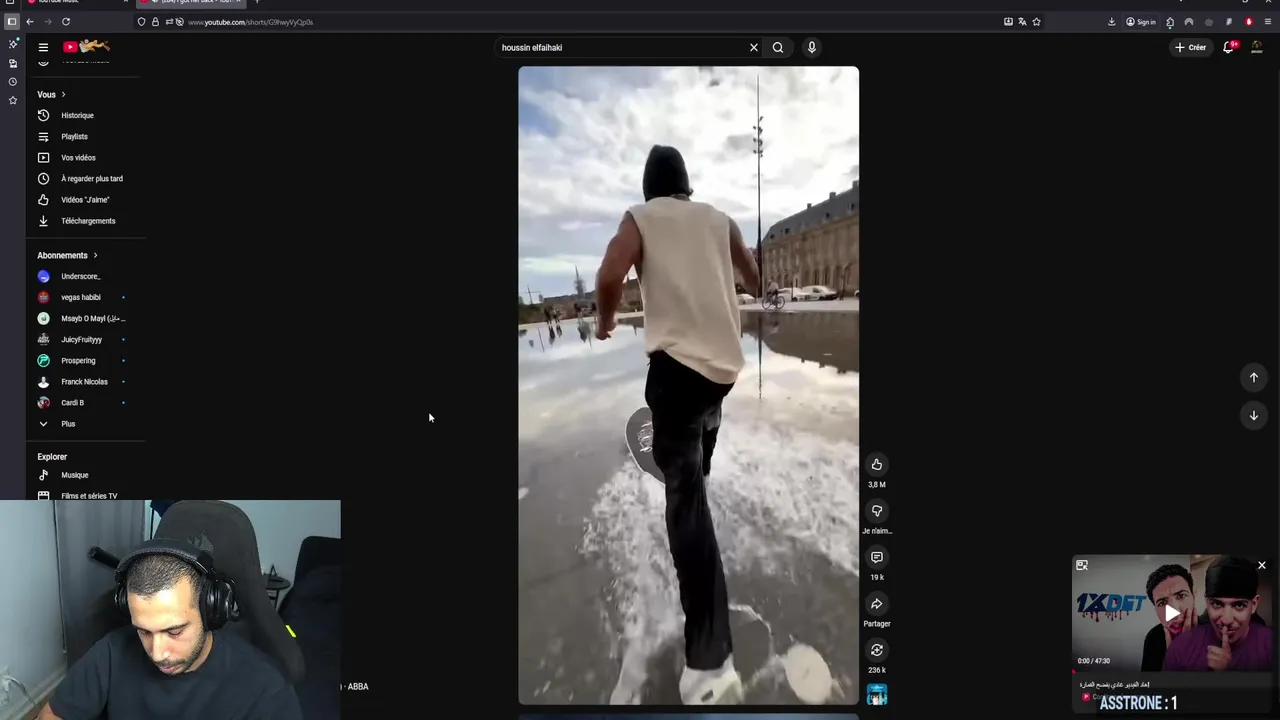Open the browser application menu

(x=1268, y=22)
